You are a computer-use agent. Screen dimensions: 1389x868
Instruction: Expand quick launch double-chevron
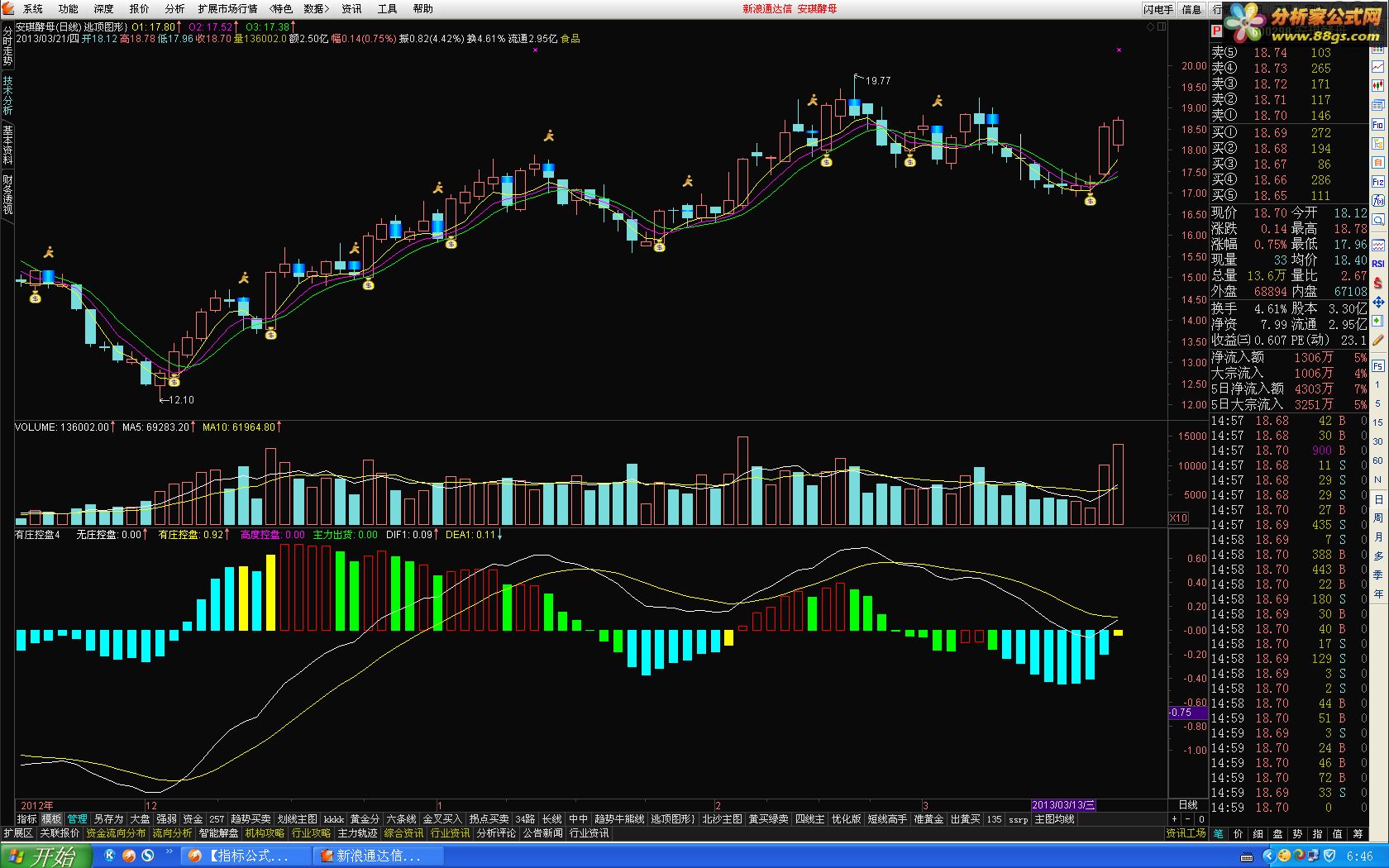point(169,852)
